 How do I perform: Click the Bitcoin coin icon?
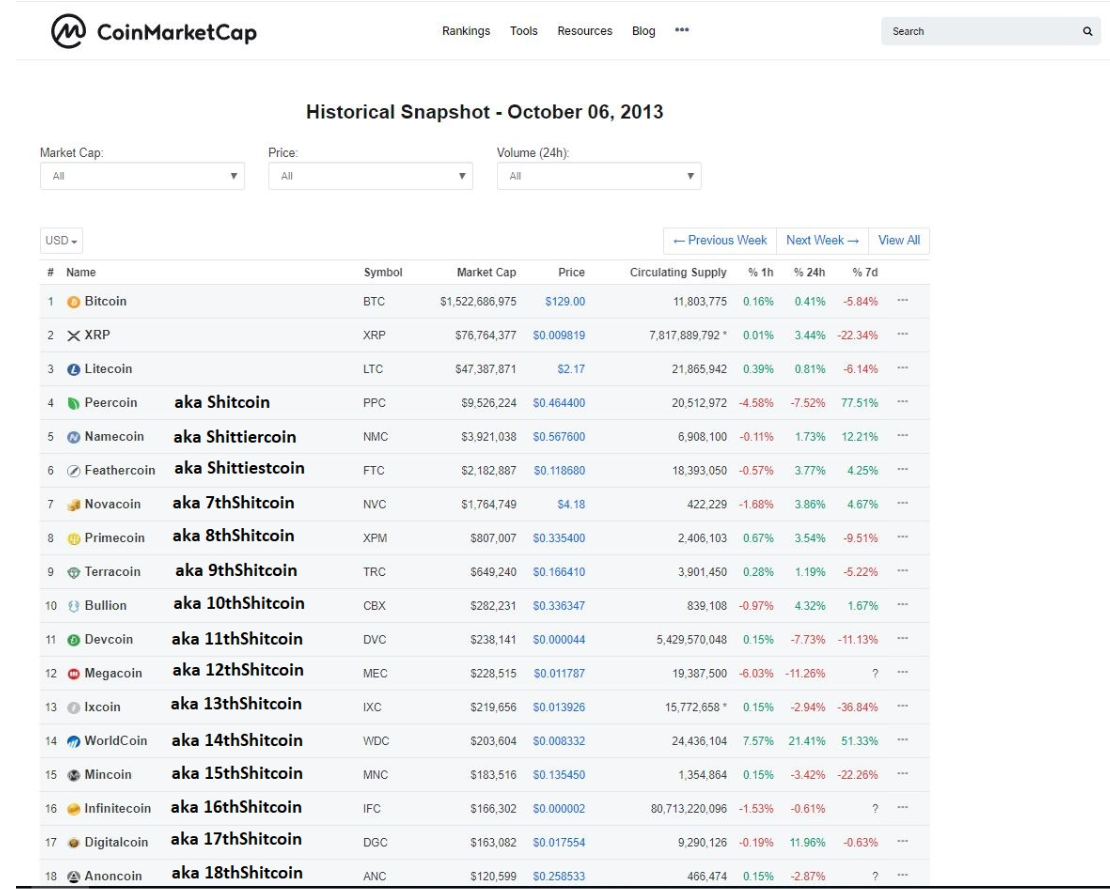[x=74, y=302]
